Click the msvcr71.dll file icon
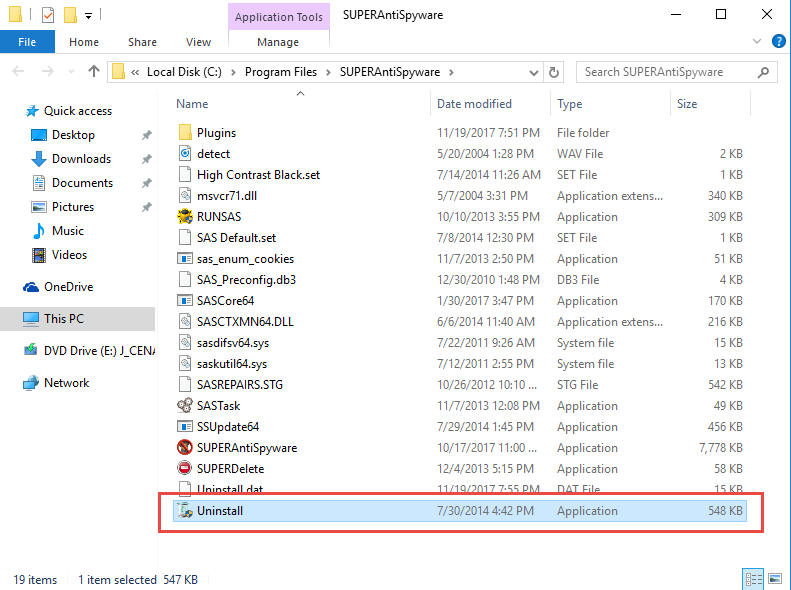Screen dimensions: 791x590 pos(185,196)
